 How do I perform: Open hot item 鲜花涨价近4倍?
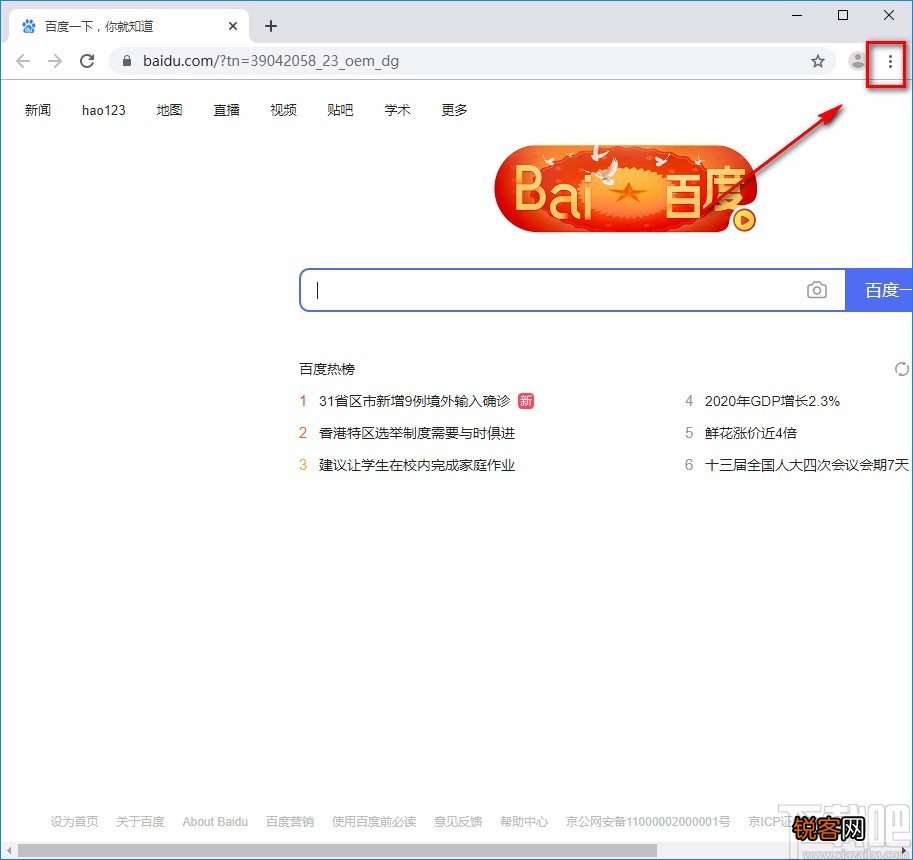pos(751,433)
